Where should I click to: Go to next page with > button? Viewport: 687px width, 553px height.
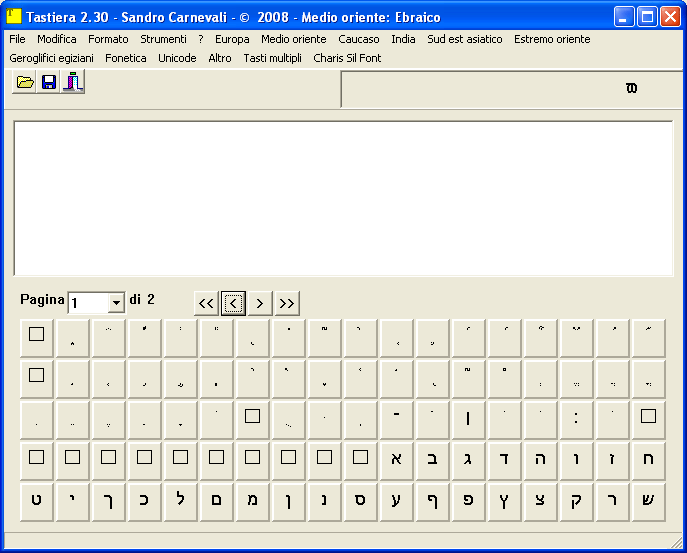pyautogui.click(x=260, y=303)
